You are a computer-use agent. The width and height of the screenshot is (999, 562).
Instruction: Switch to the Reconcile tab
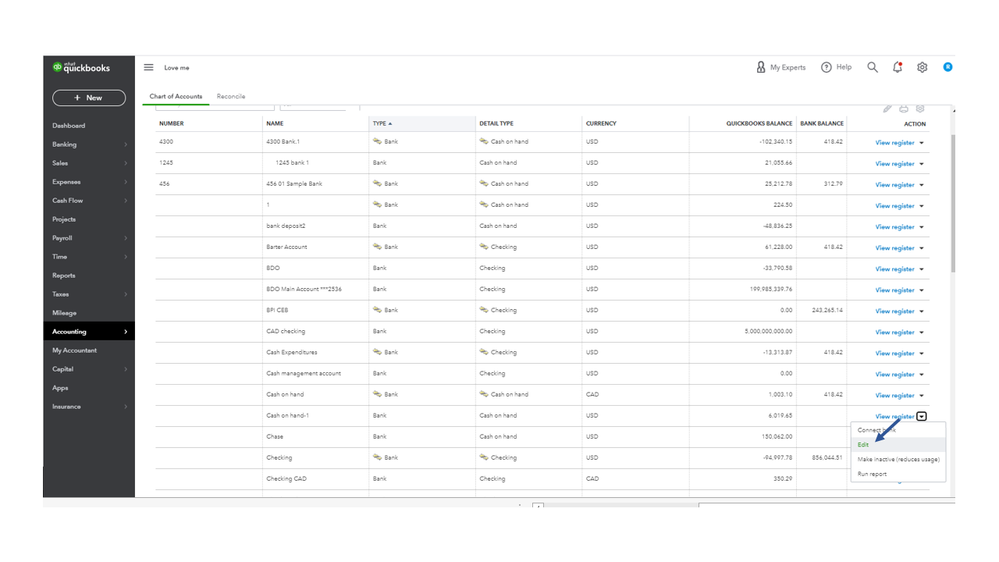click(231, 96)
